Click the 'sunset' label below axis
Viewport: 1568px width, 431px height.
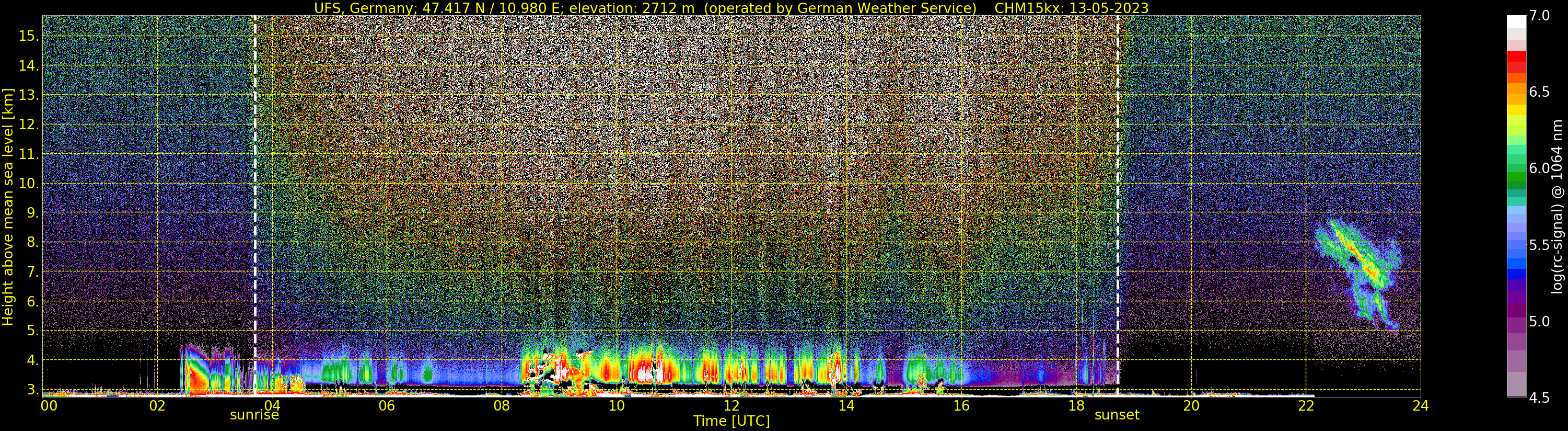[1117, 415]
